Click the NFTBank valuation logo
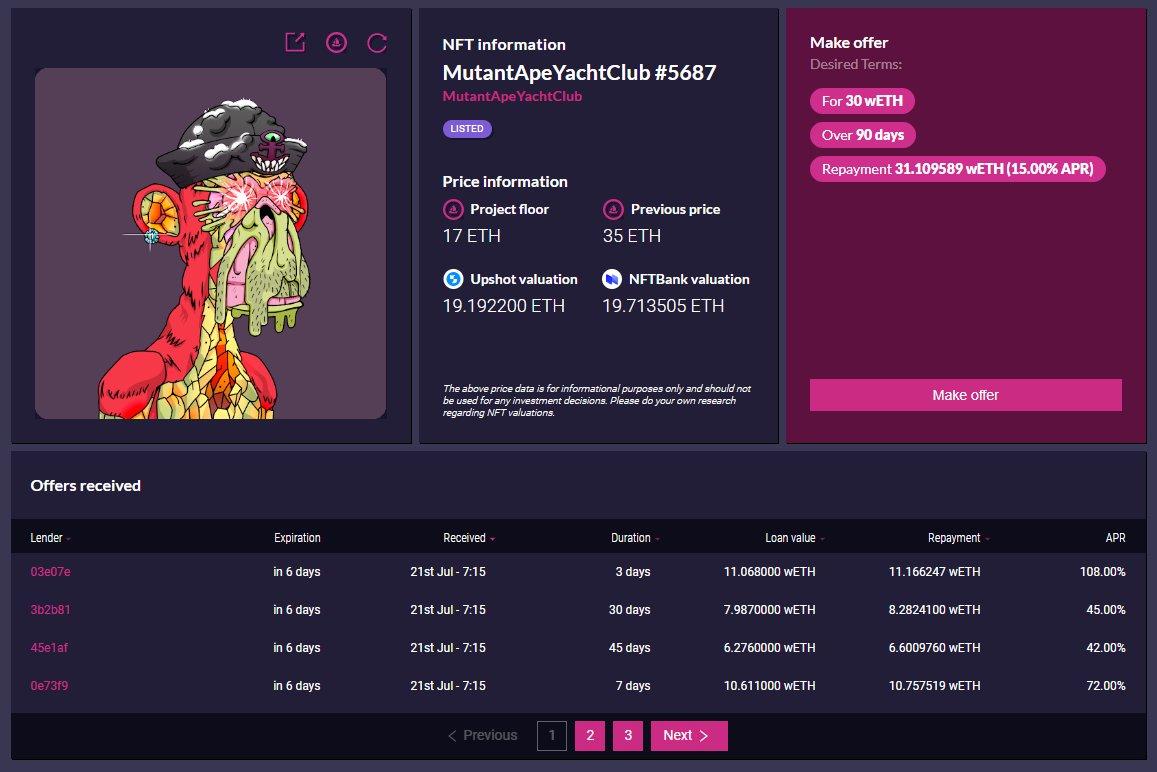 pos(613,279)
